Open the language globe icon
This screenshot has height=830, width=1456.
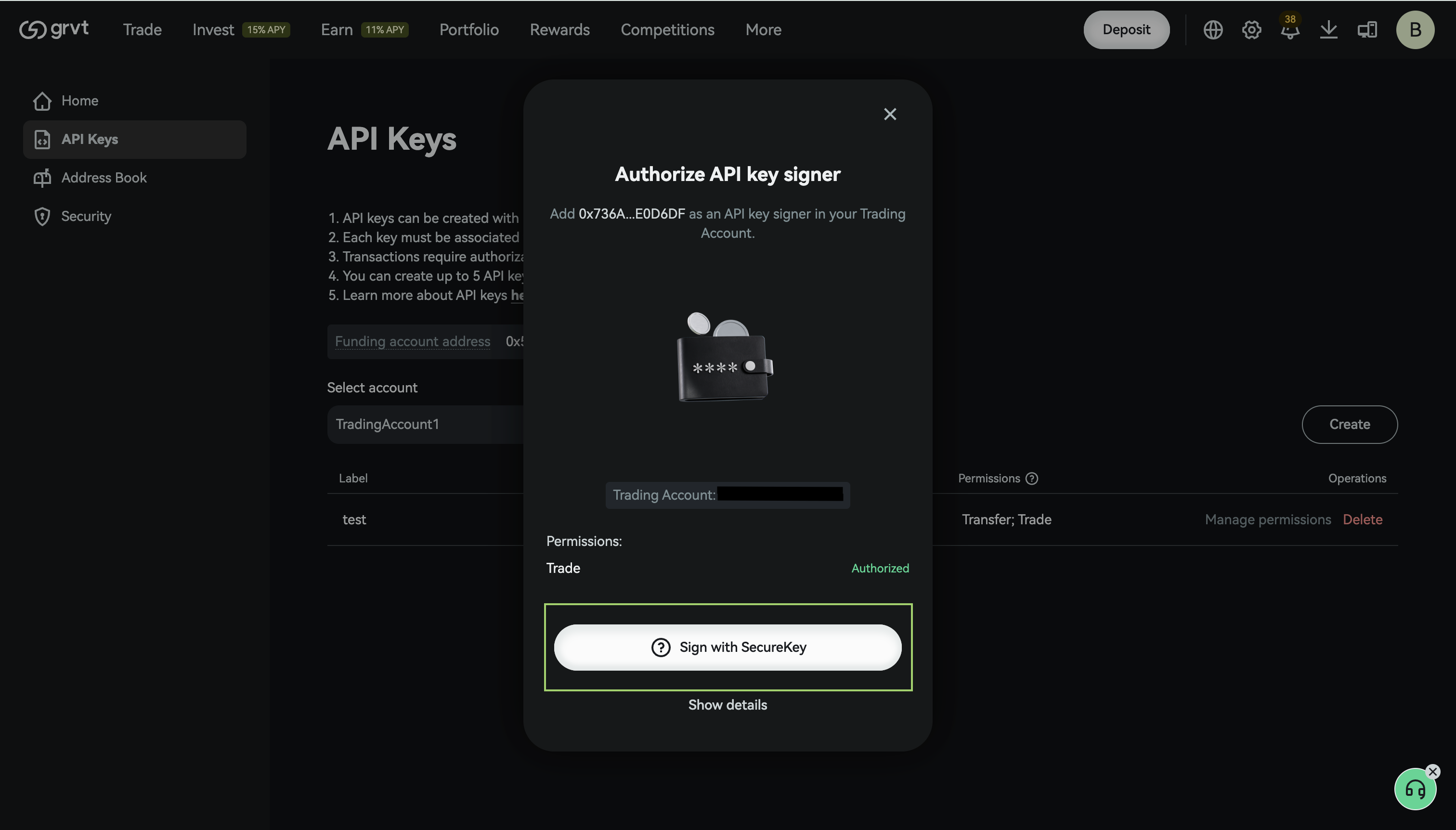[x=1212, y=30]
